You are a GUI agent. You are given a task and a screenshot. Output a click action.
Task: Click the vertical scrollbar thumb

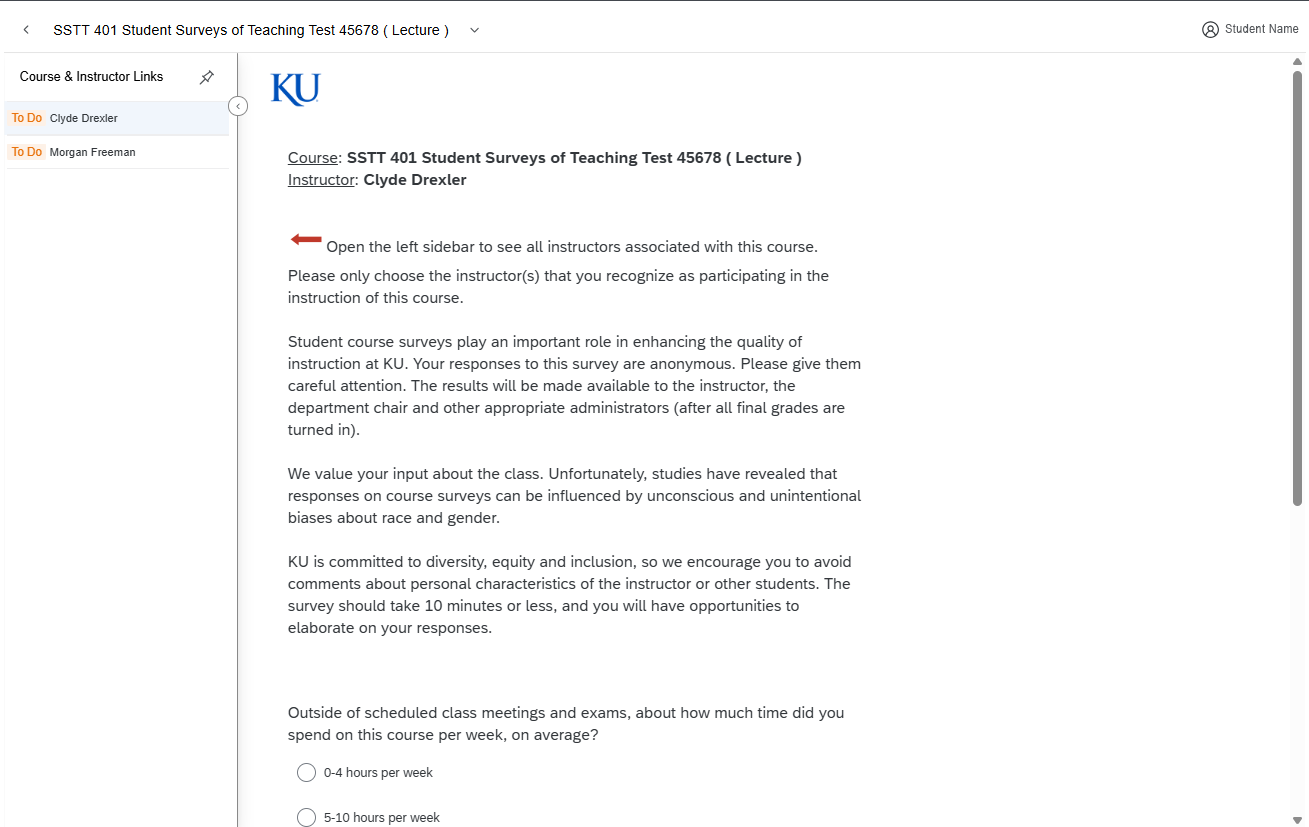[x=1298, y=290]
